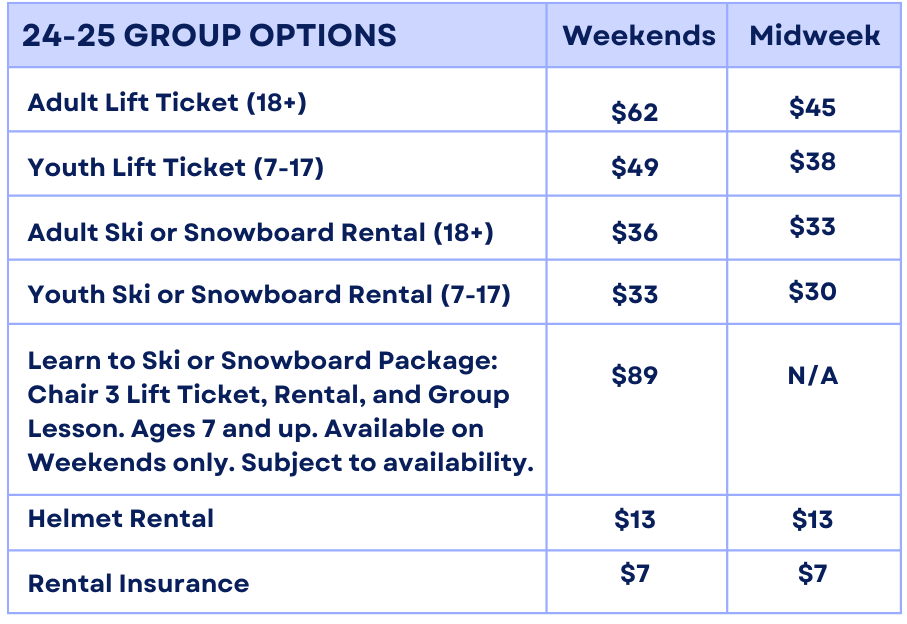The image size is (907, 624).
Task: Click the $89 Learn to Ski package price
Action: (635, 375)
